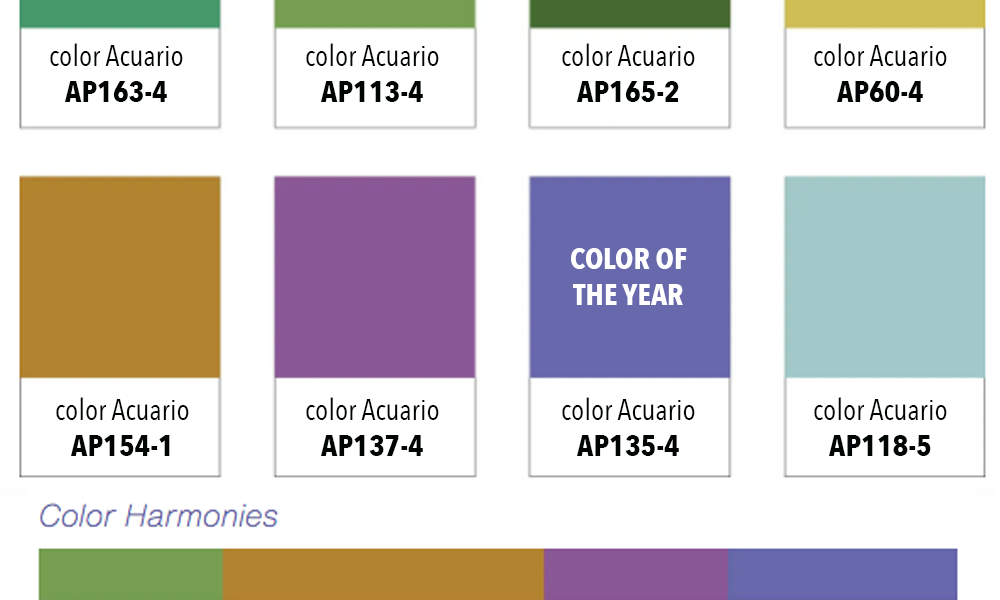Screen dimensions: 1000x600
Task: Select the AP118-5 label text
Action: pos(880,446)
